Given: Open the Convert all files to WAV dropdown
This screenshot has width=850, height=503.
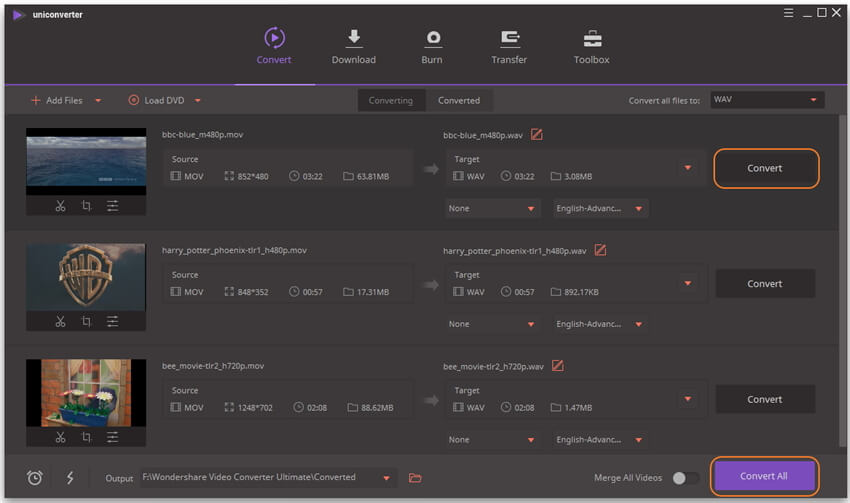Looking at the screenshot, I should (x=768, y=100).
